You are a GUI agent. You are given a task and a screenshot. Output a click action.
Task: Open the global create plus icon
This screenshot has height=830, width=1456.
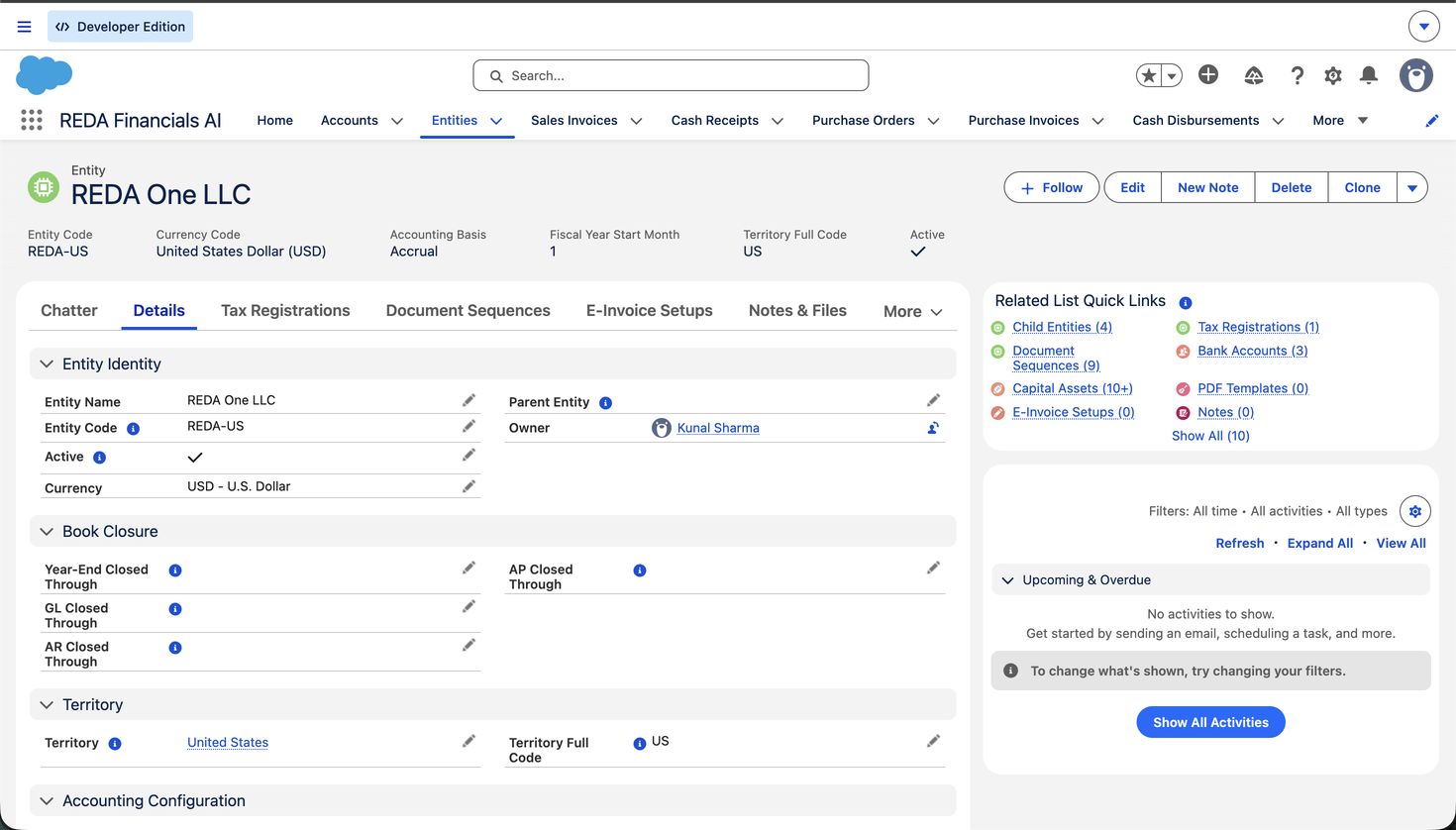point(1208,75)
